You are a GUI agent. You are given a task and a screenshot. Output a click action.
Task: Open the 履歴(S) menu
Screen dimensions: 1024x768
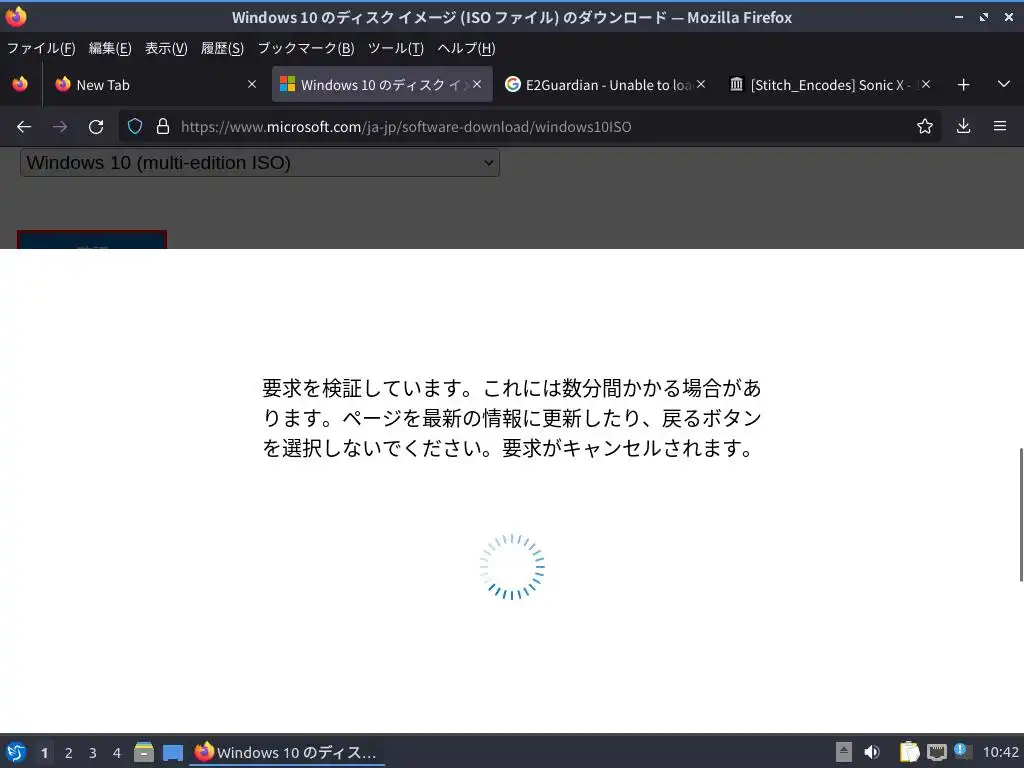[222, 48]
